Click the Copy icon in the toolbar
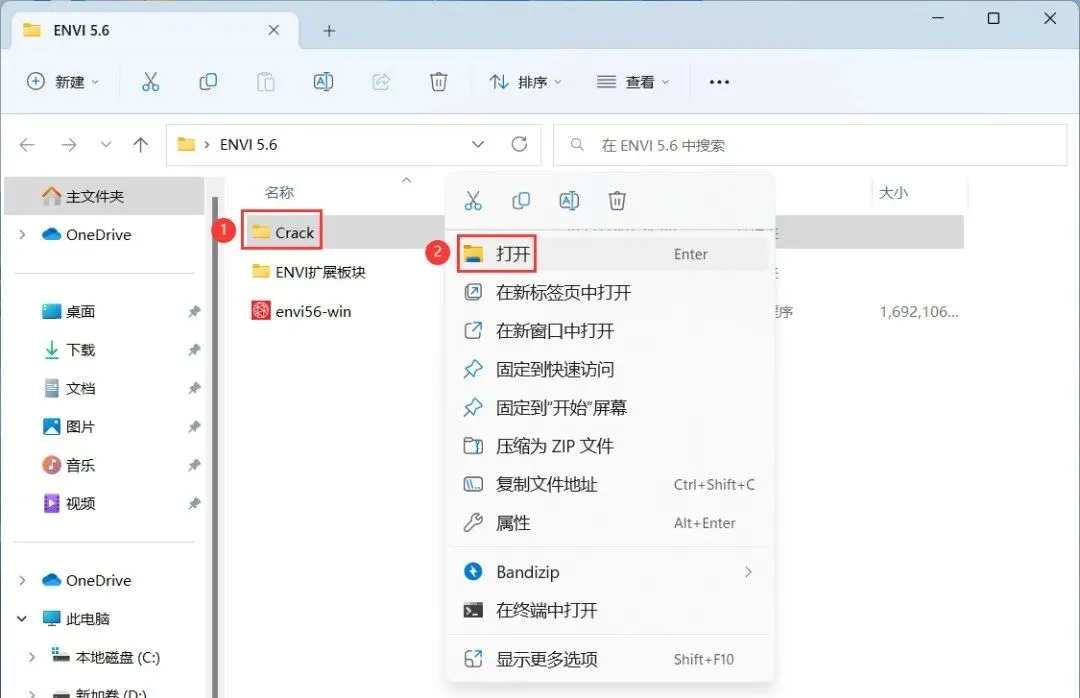The width and height of the screenshot is (1080, 698). (208, 82)
